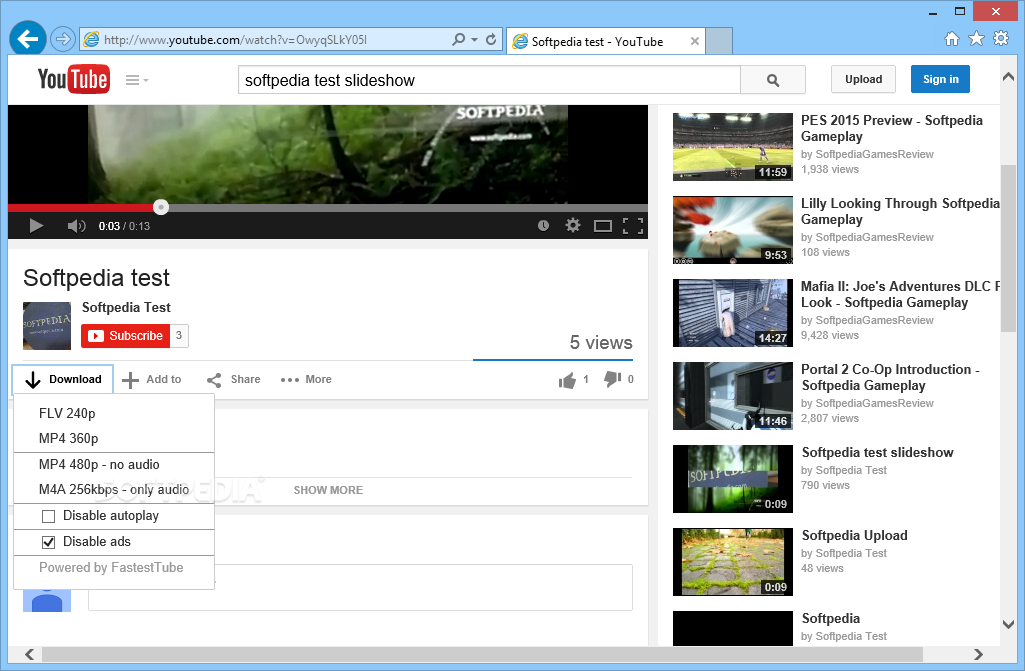Open PES 2015 Preview video thumbnail

click(x=733, y=147)
